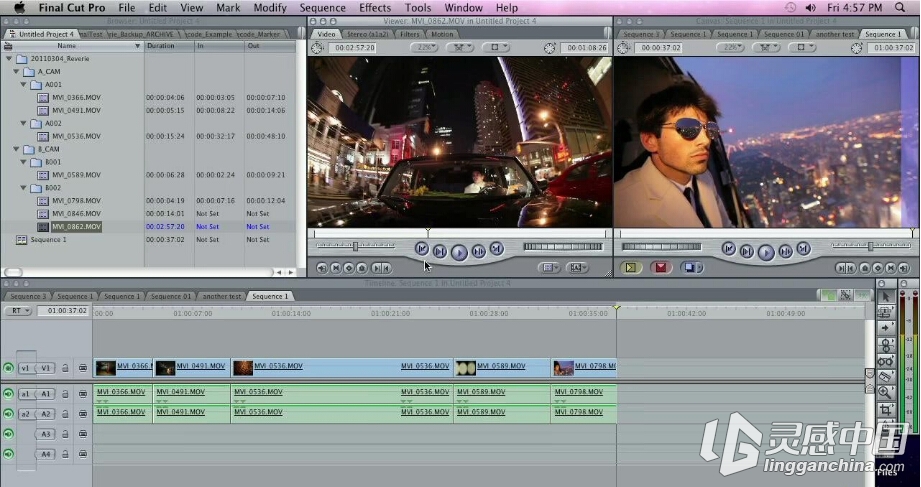Select the Selection arrow tool
This screenshot has height=487, width=921.
[x=885, y=297]
